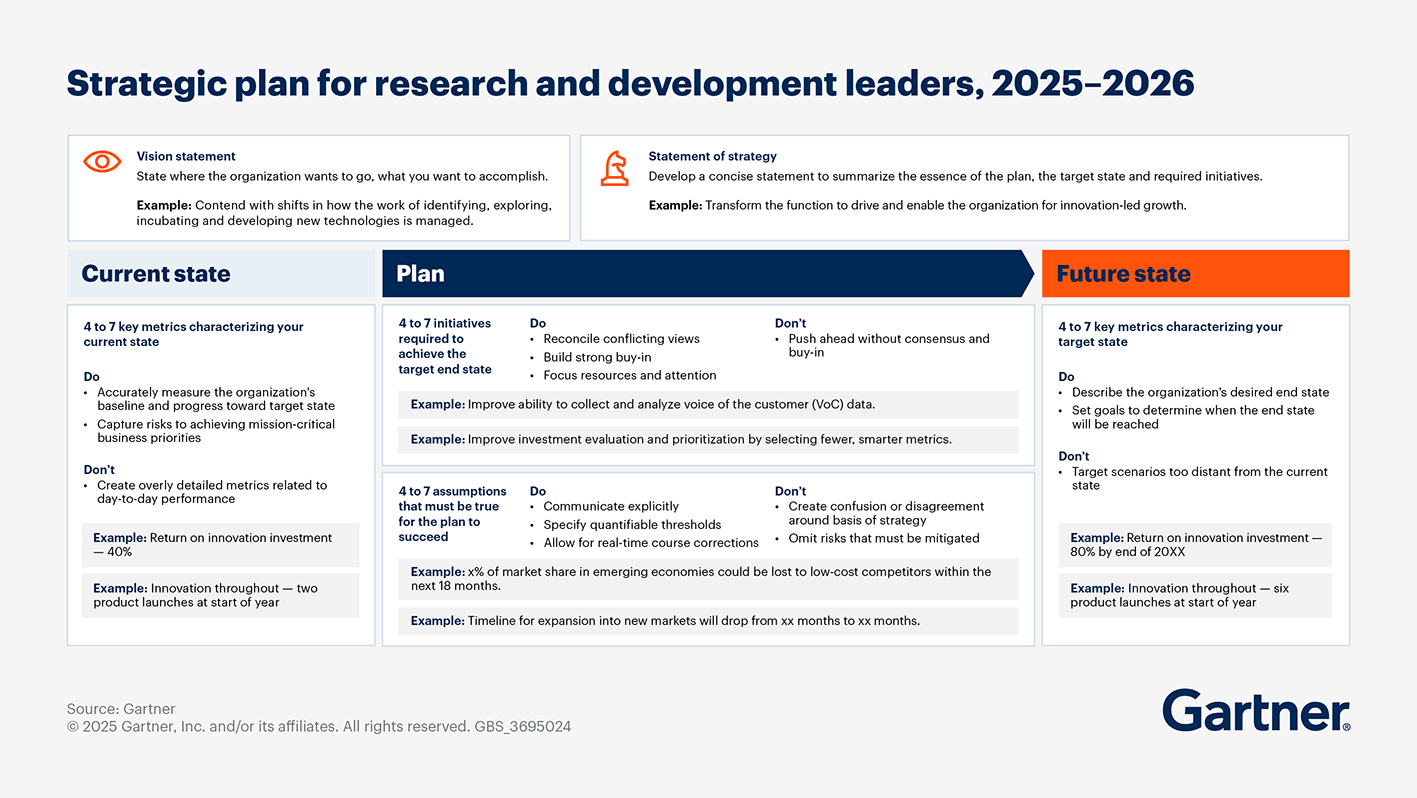Click the 'Do' label in Current state panel
1417x798 pixels.
[92, 377]
